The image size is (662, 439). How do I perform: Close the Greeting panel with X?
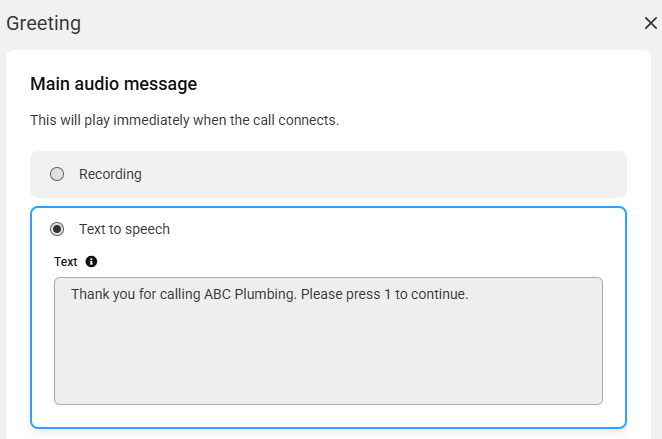pyautogui.click(x=651, y=23)
